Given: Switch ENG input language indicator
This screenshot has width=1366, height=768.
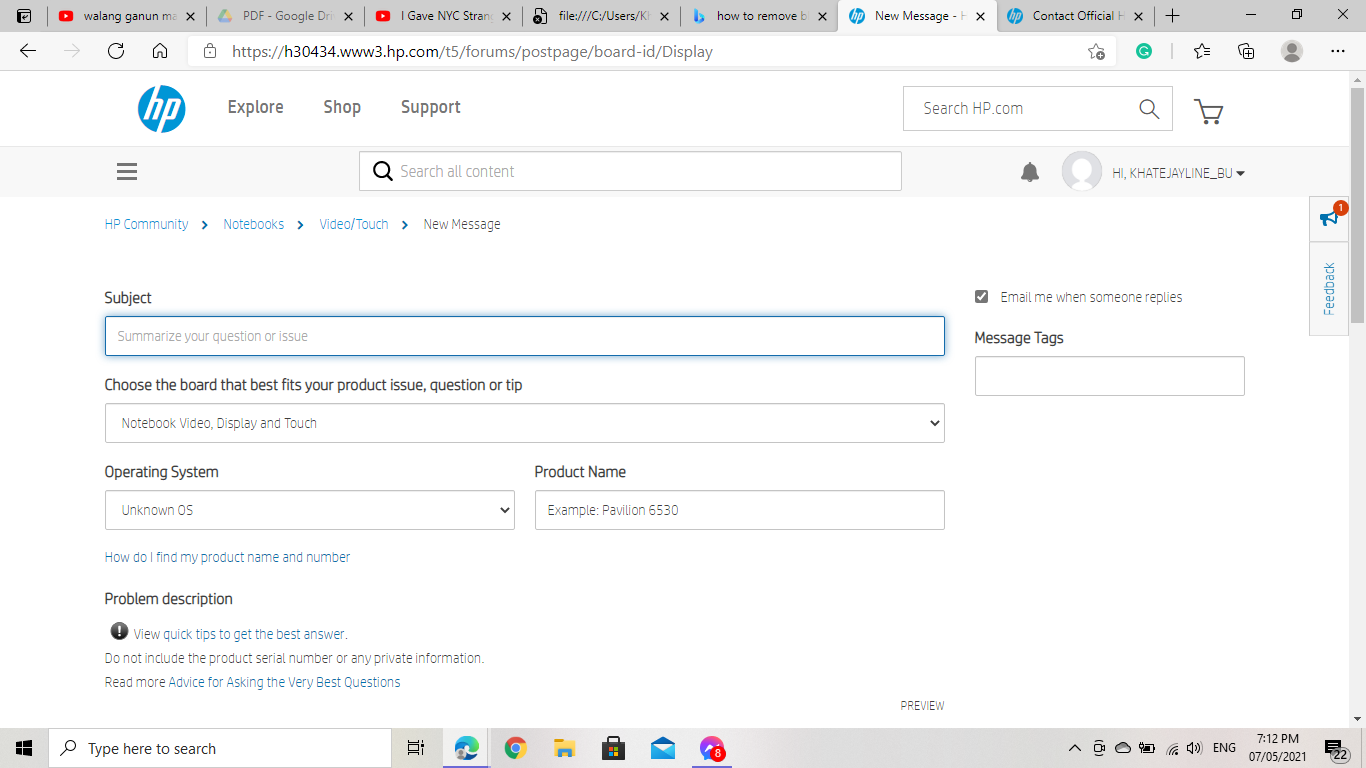Looking at the screenshot, I should 1224,748.
